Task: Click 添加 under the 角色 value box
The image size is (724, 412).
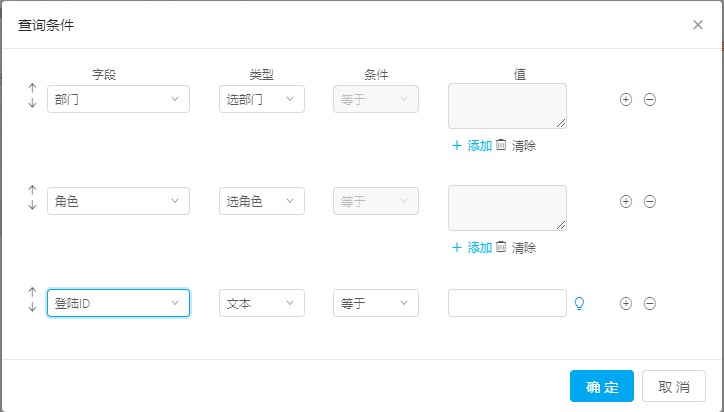Action: pyautogui.click(x=472, y=248)
